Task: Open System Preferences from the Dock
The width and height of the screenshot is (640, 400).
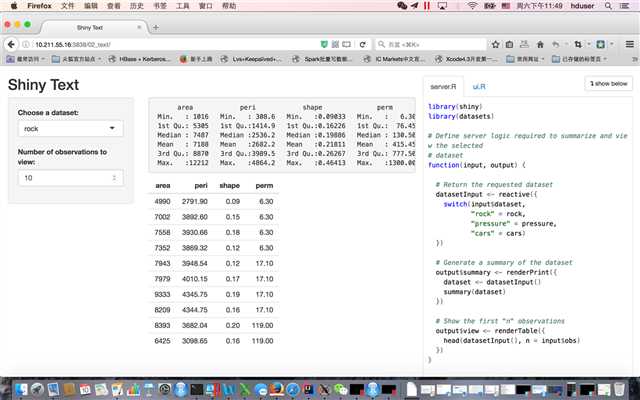Action: point(165,389)
